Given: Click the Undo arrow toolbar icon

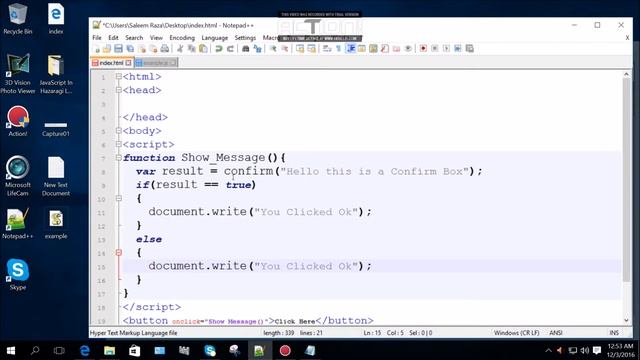Looking at the screenshot, I should coord(219,49).
